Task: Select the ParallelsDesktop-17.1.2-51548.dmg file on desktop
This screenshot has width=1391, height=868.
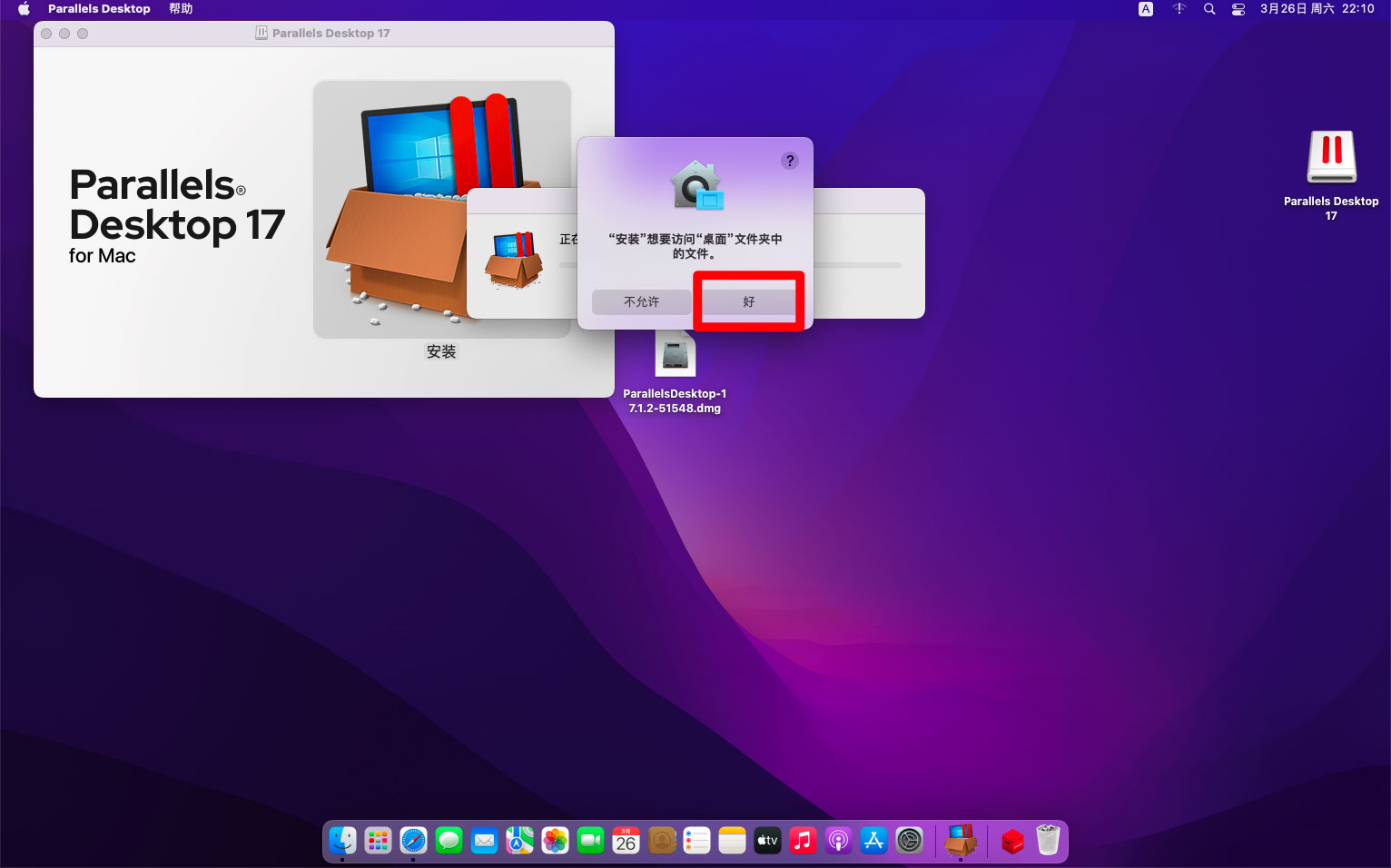Action: pos(675,354)
